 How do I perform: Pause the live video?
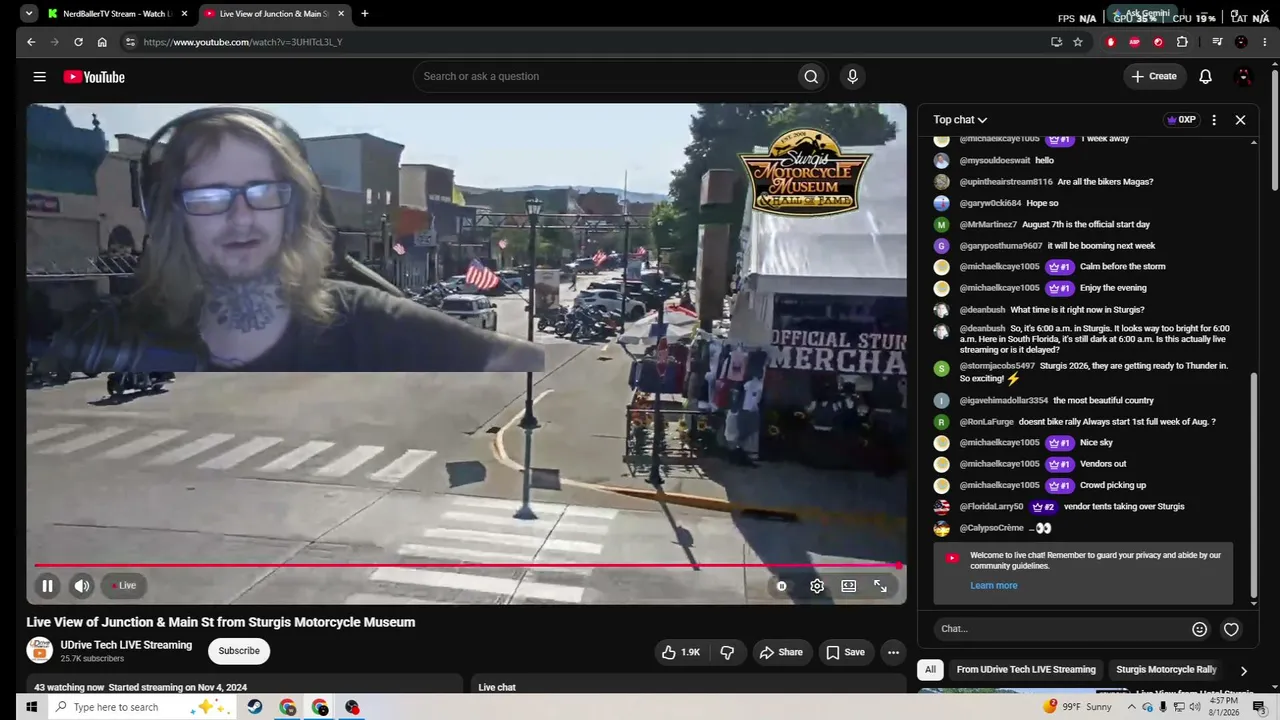pyautogui.click(x=47, y=586)
